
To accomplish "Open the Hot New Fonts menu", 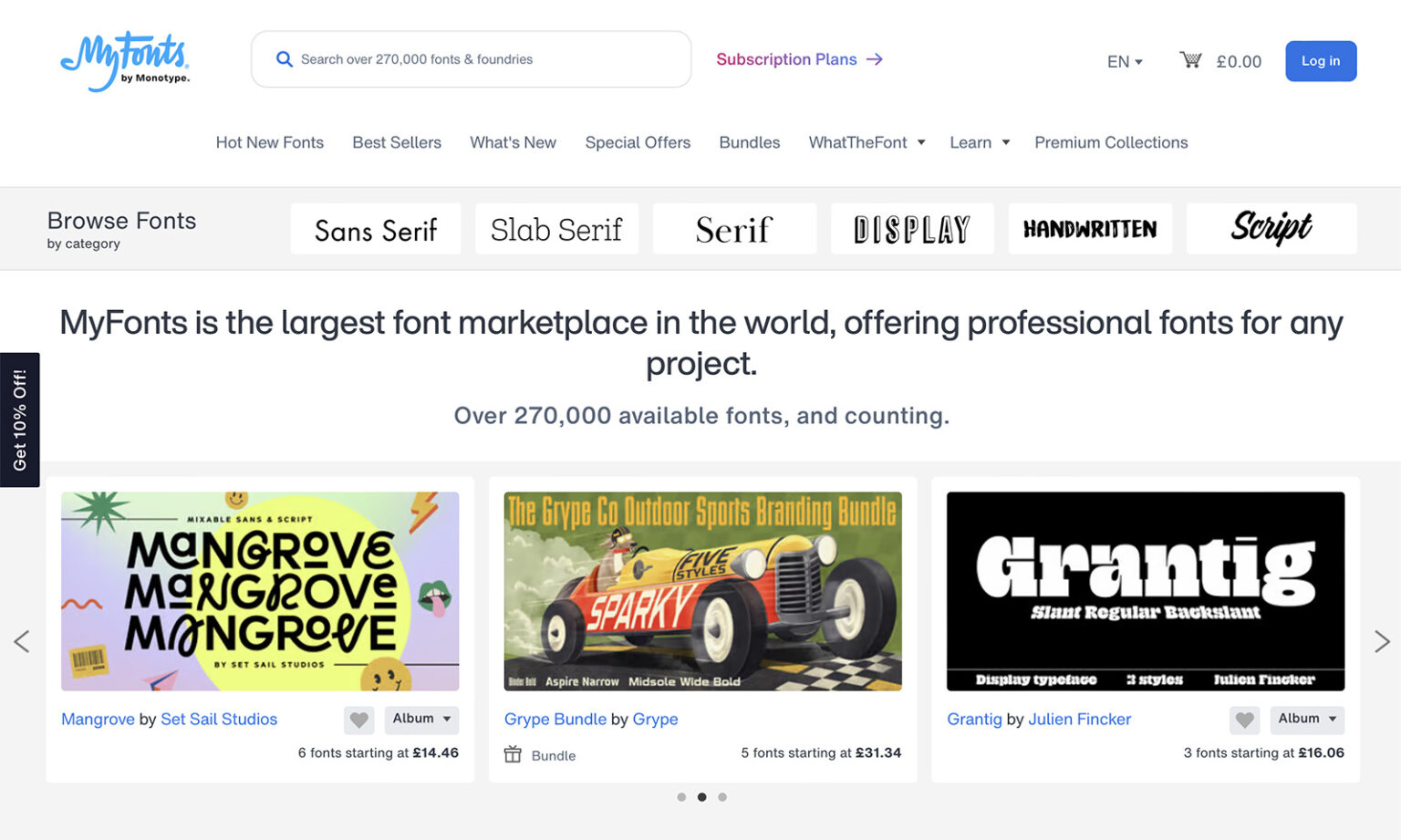I will click(x=270, y=142).
